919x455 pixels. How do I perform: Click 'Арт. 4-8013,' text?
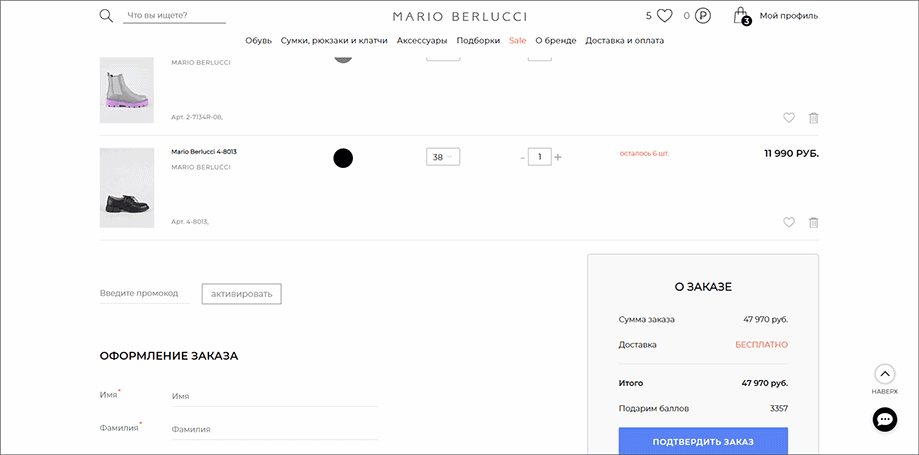click(190, 222)
